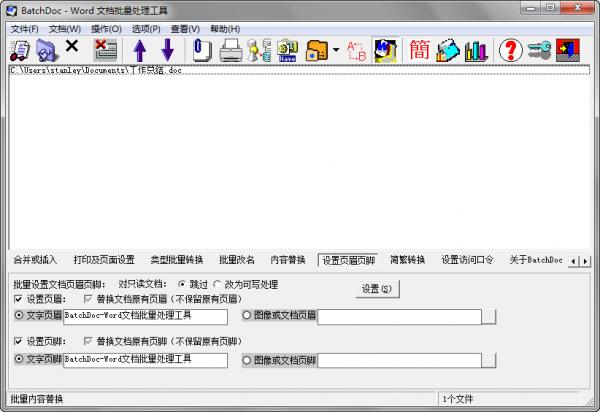Click browse button next to header image field
The height and width of the screenshot is (412, 600).
tap(488, 316)
